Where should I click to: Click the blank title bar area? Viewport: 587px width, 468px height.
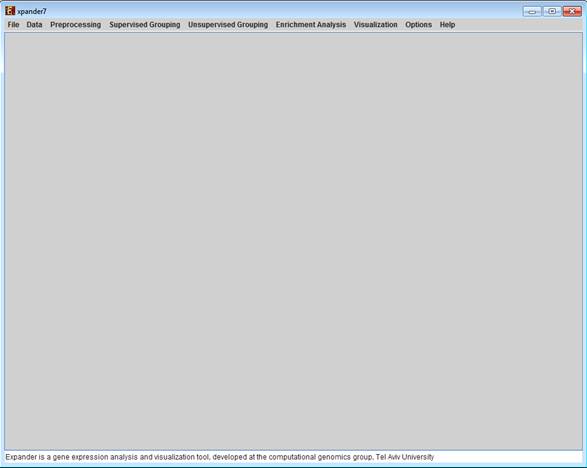[285, 11]
